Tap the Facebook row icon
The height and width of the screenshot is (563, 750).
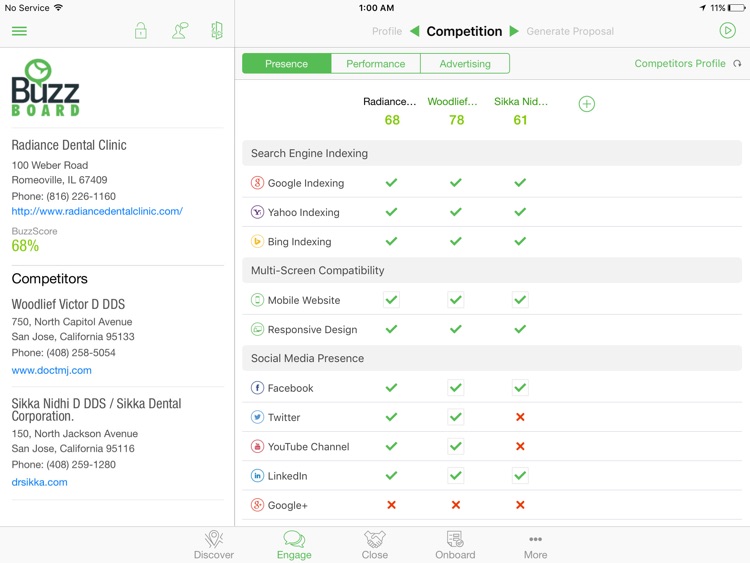pos(257,387)
